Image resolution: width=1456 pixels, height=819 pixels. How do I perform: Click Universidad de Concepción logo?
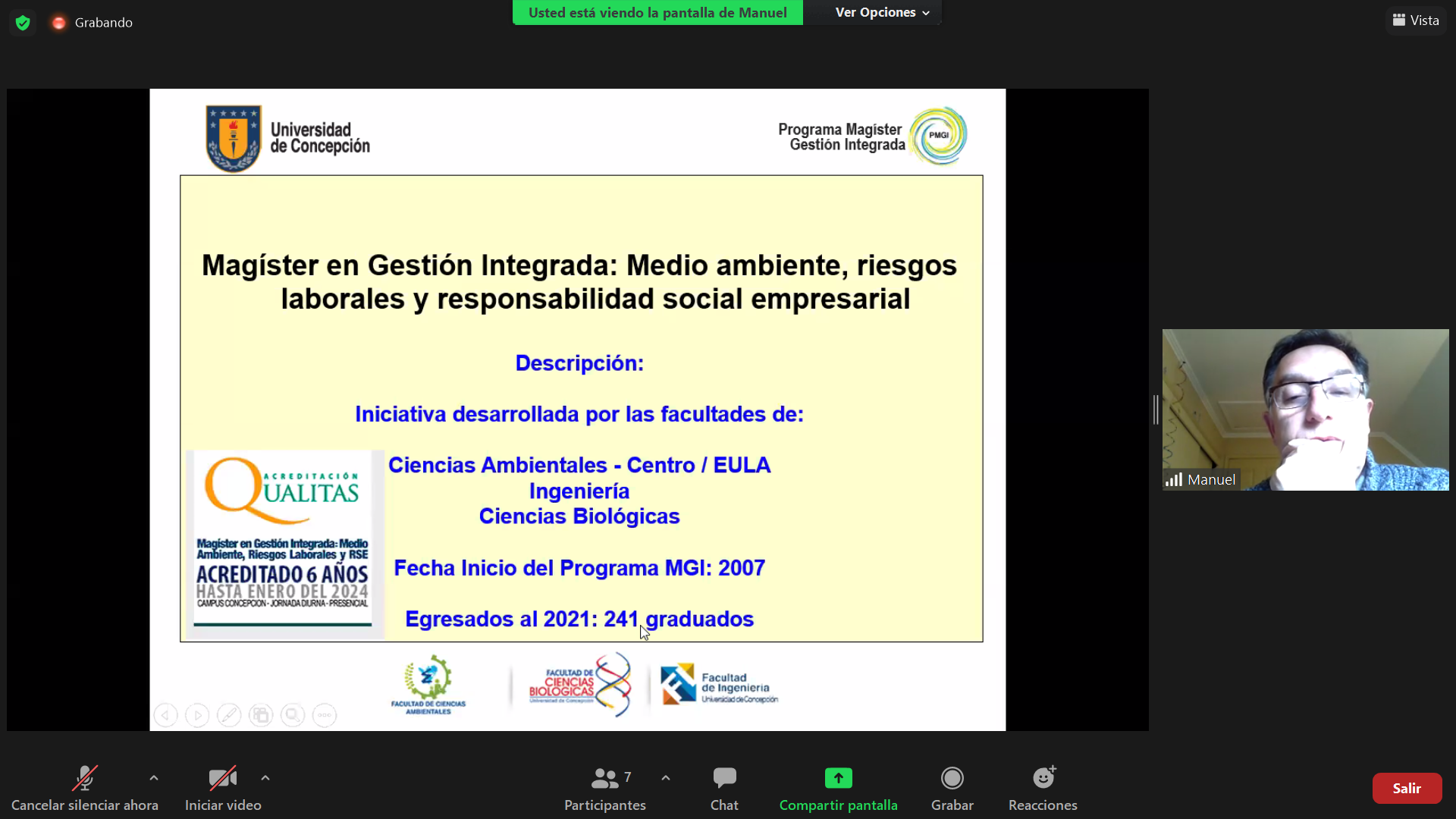(x=288, y=138)
